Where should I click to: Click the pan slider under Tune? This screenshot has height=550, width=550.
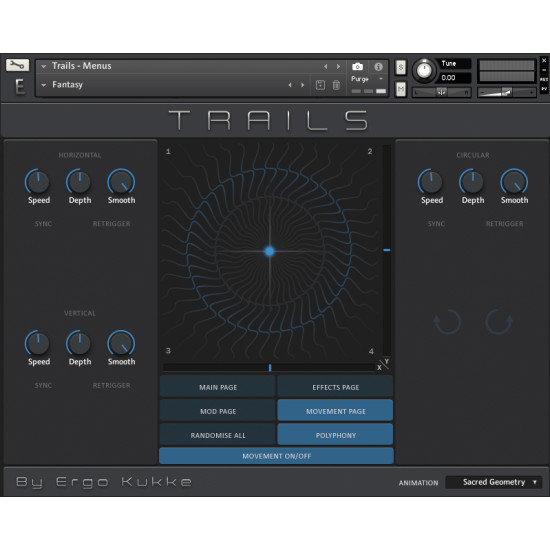pyautogui.click(x=441, y=92)
